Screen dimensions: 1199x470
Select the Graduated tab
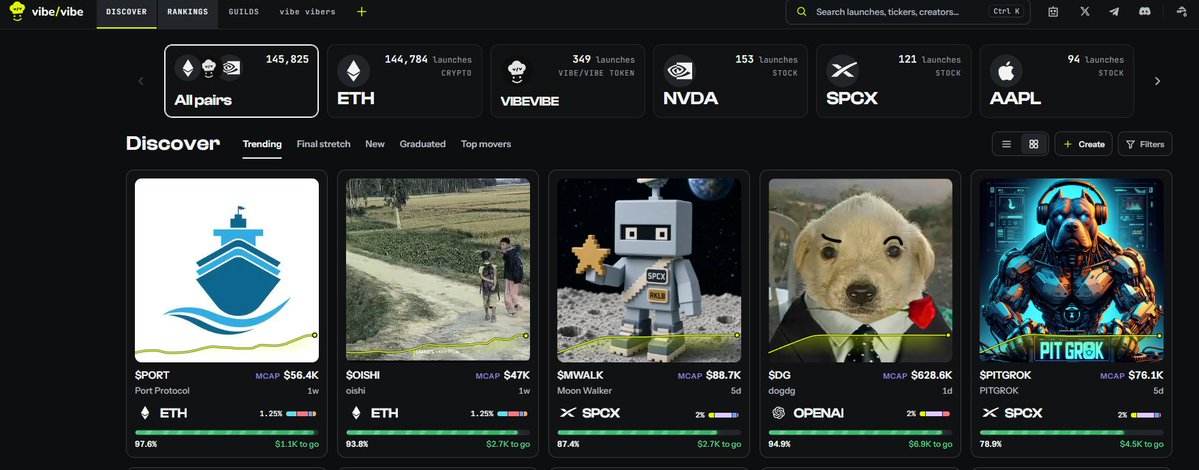422,144
